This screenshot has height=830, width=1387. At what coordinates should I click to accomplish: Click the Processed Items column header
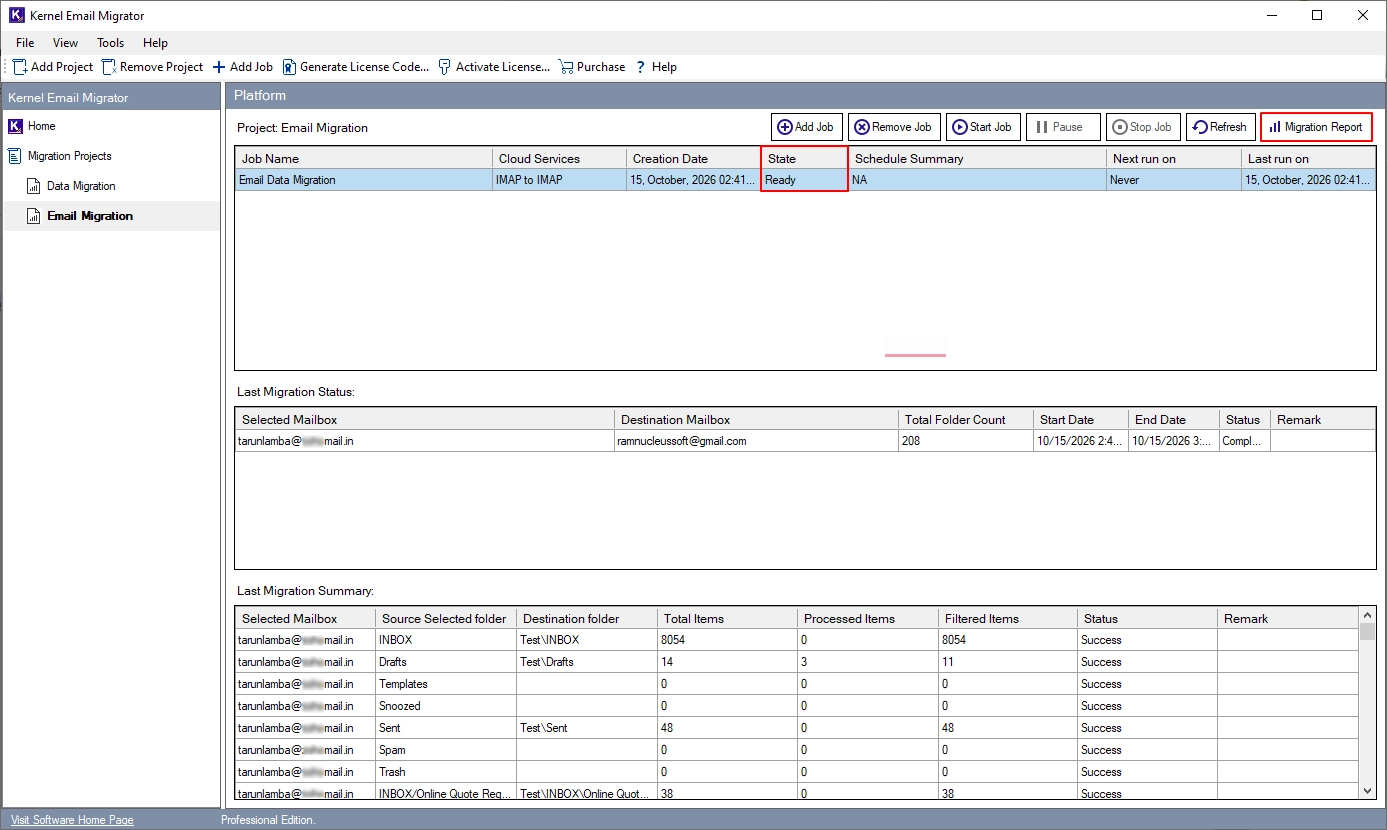[x=867, y=619]
